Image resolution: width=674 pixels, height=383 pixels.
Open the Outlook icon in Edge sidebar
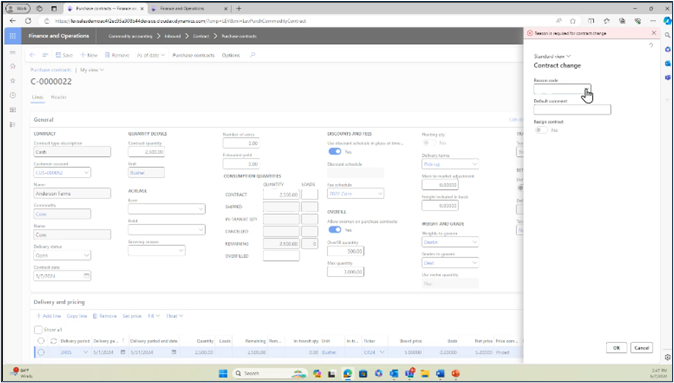pos(667,63)
